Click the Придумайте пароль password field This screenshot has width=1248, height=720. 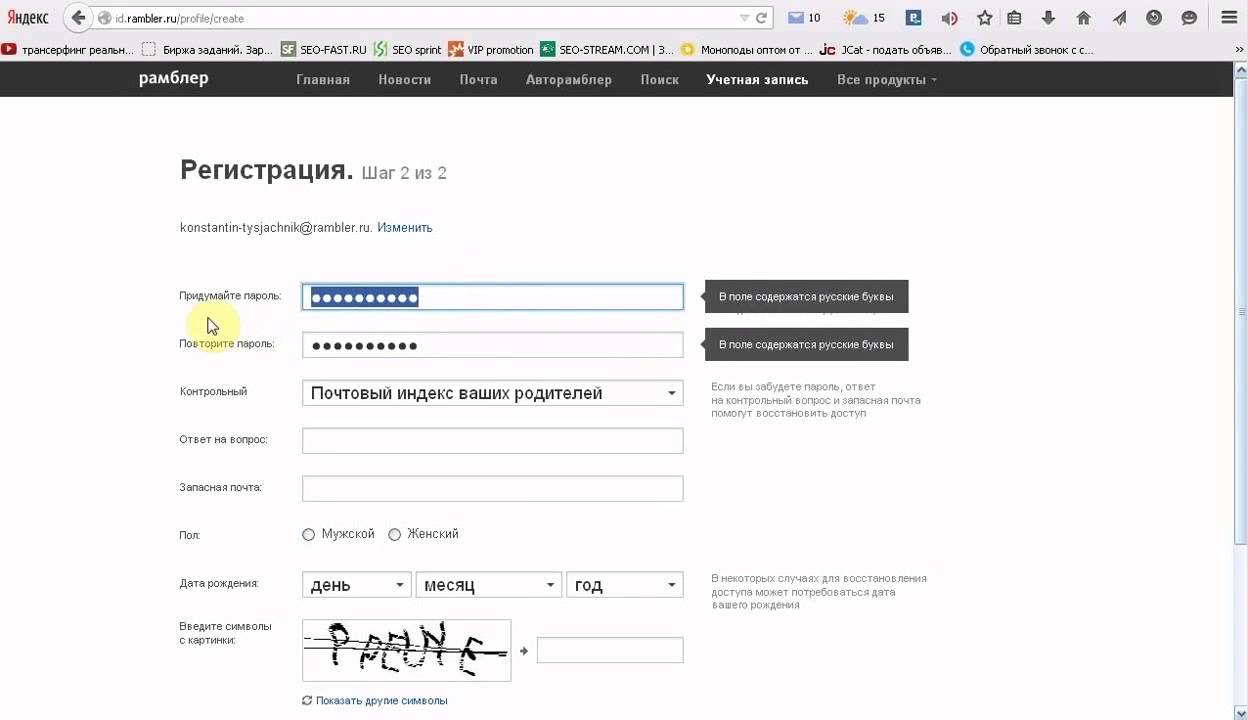tap(493, 297)
